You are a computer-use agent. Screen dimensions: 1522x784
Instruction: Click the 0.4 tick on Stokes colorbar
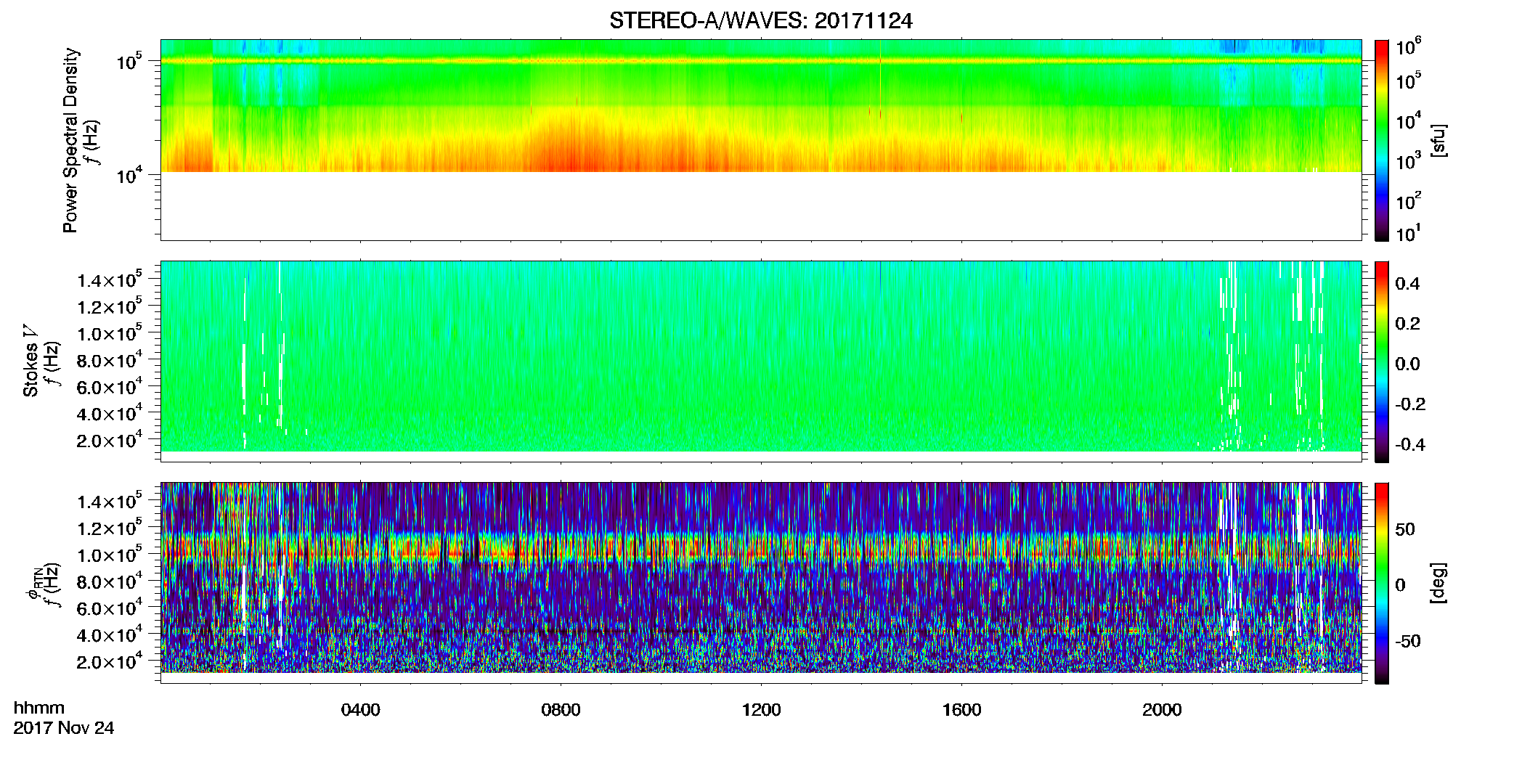click(1407, 284)
